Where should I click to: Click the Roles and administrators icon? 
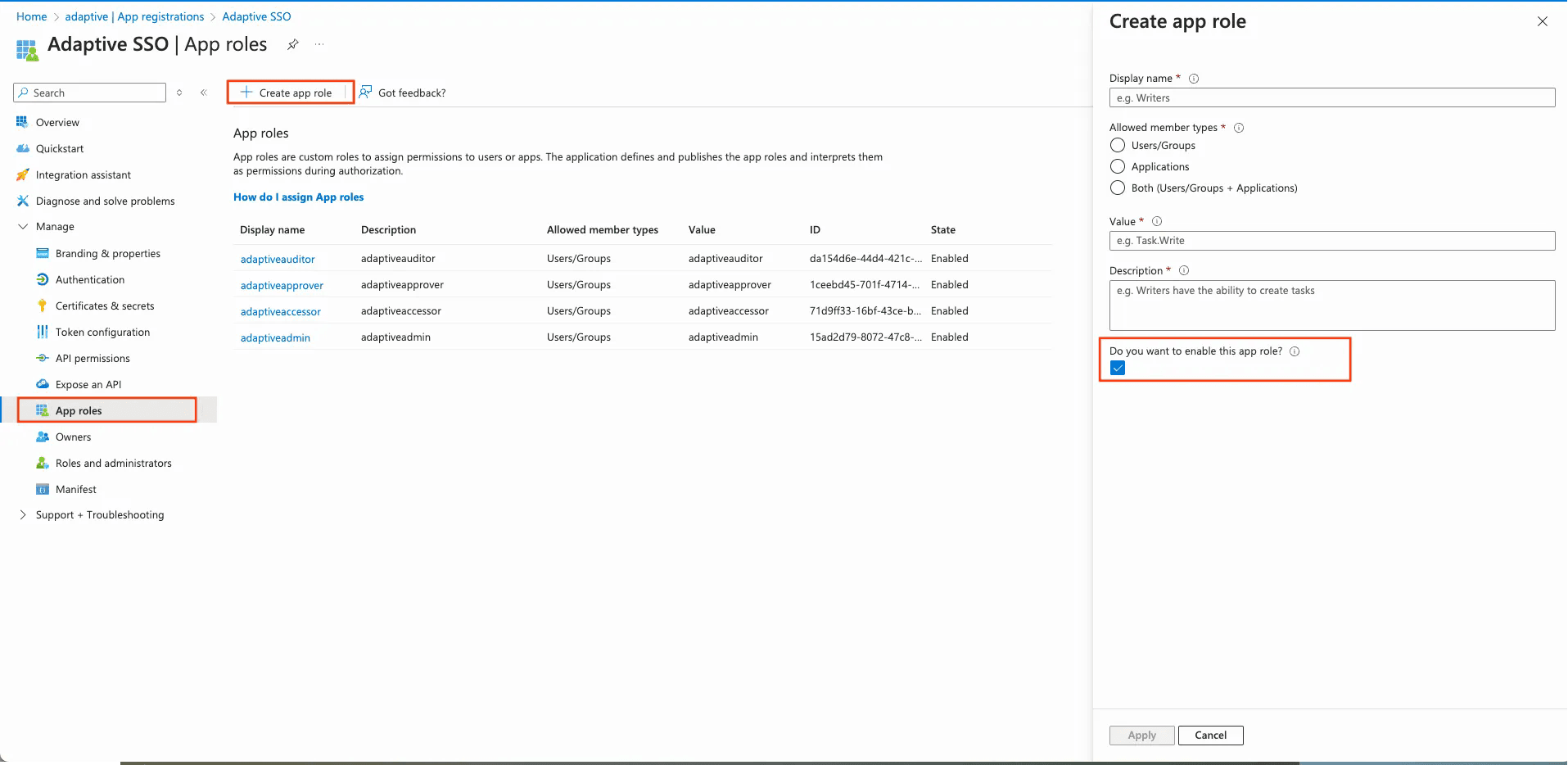[x=43, y=463]
